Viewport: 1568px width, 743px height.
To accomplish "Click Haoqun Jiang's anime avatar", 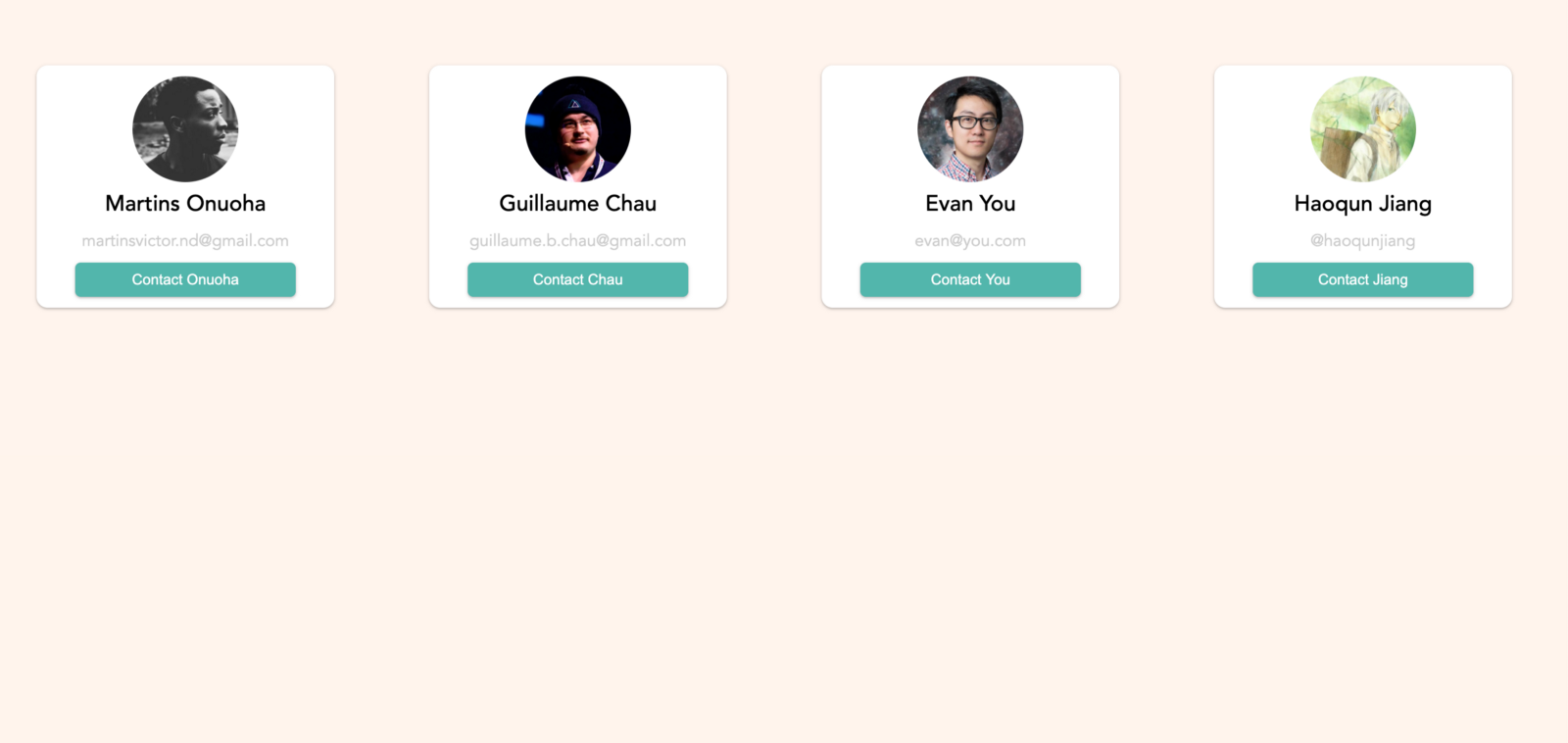I will pyautogui.click(x=1363, y=129).
